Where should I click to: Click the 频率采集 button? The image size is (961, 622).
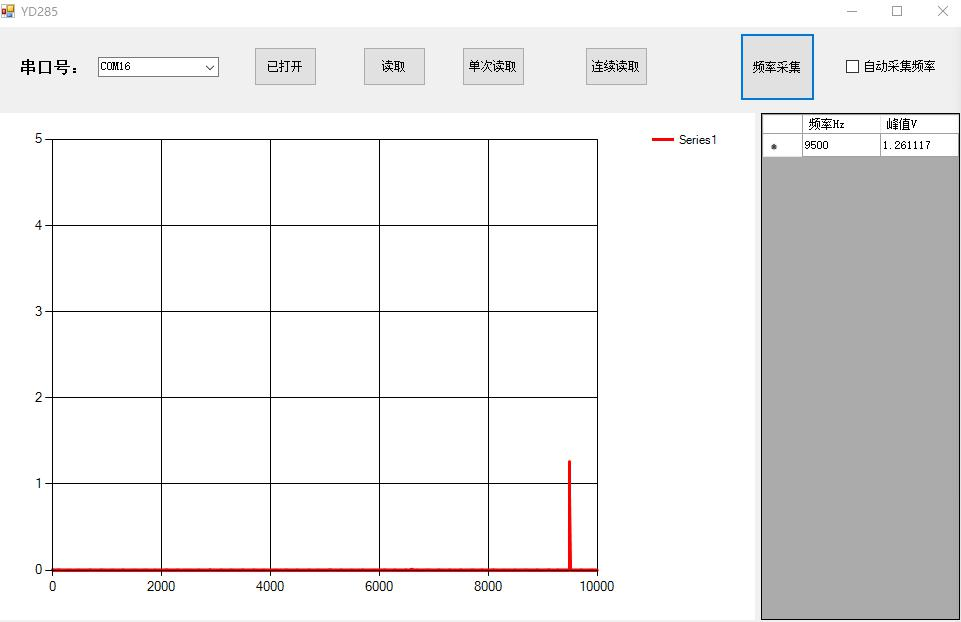click(777, 67)
